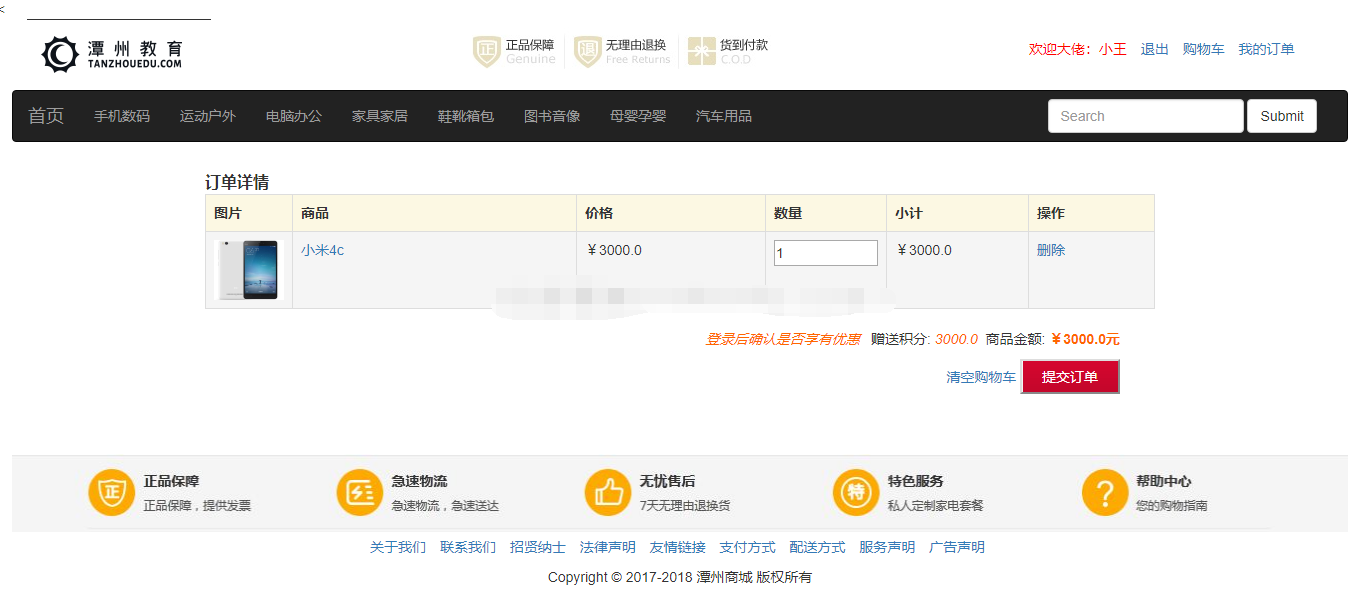Click the ￥3000.0 price cell

(x=614, y=250)
